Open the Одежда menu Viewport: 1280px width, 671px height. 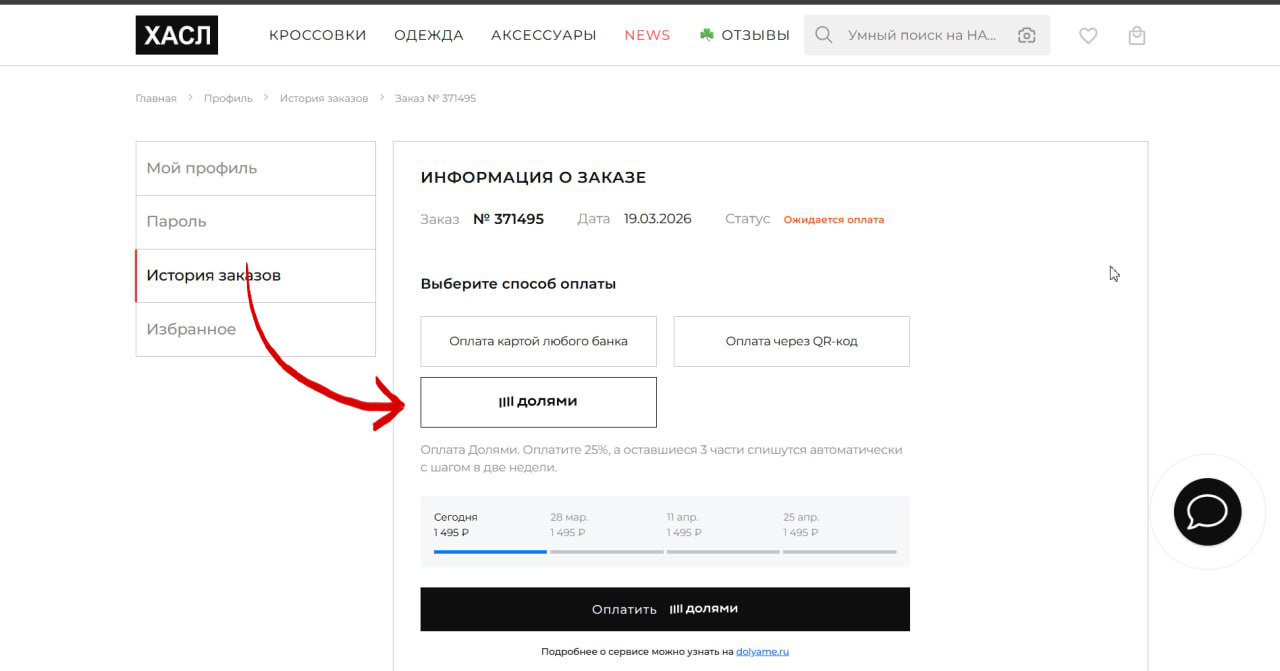click(428, 35)
